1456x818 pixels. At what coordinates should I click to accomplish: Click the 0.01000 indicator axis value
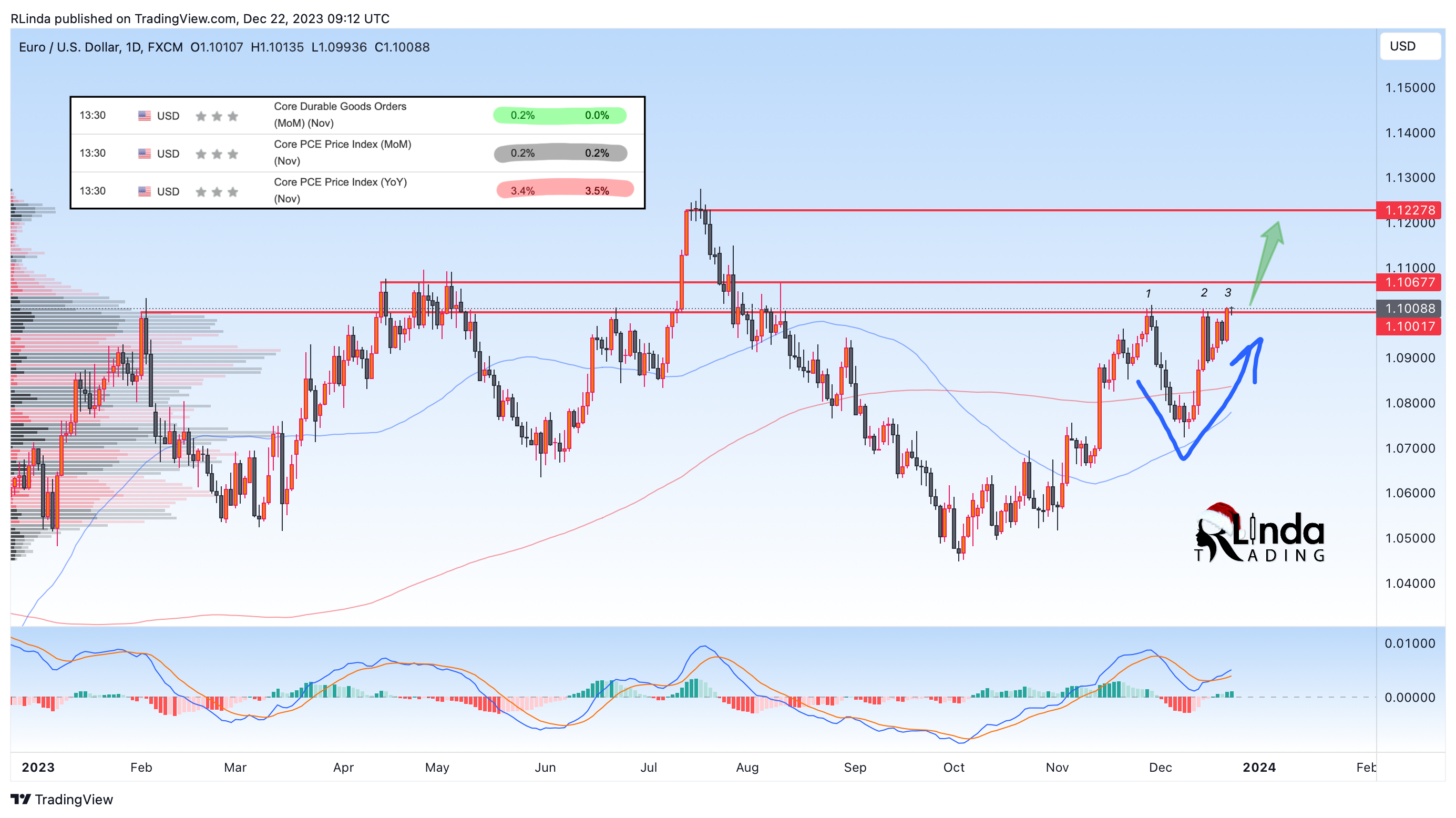(x=1410, y=643)
